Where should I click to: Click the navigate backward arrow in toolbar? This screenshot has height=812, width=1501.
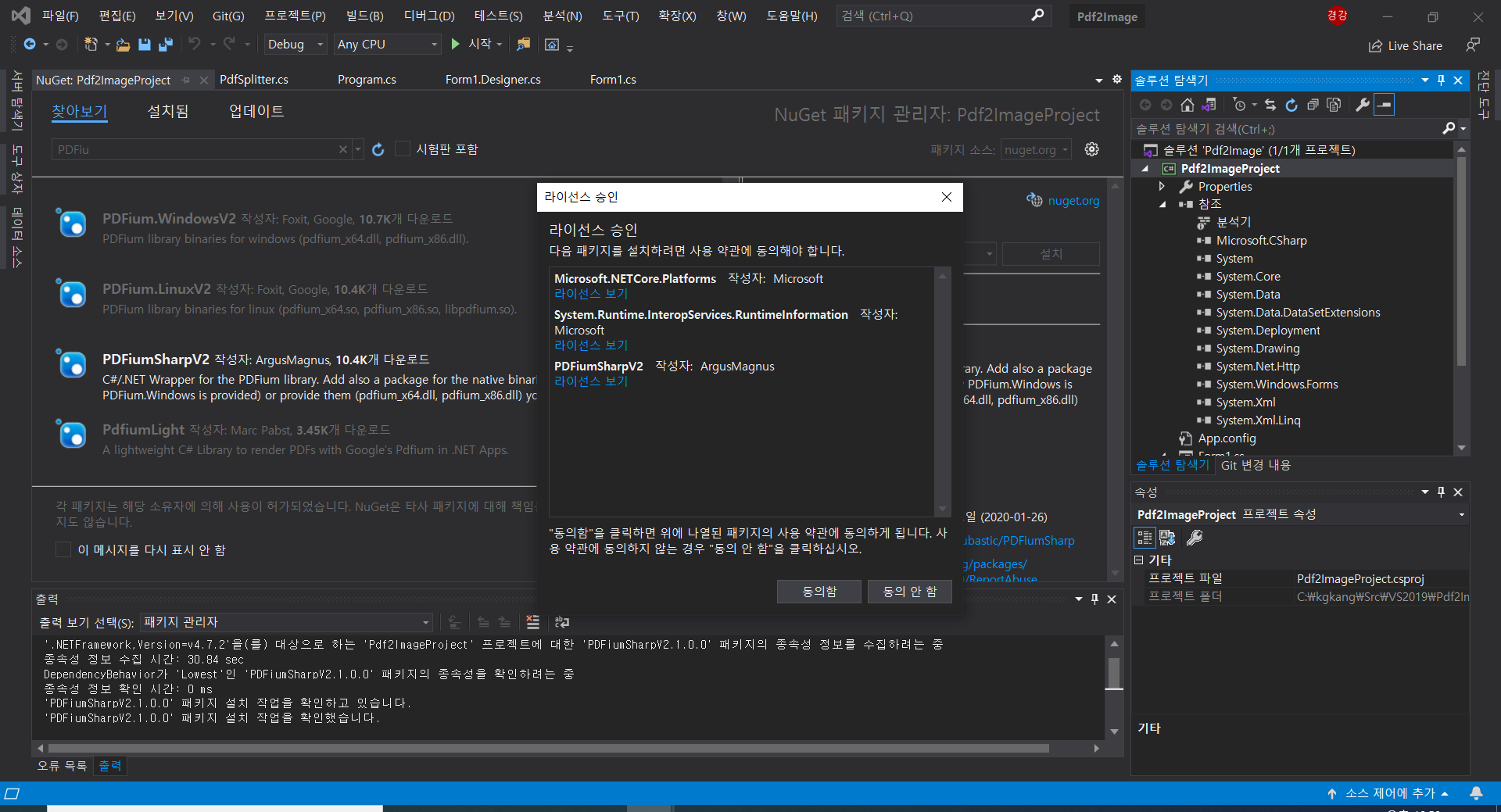30,45
